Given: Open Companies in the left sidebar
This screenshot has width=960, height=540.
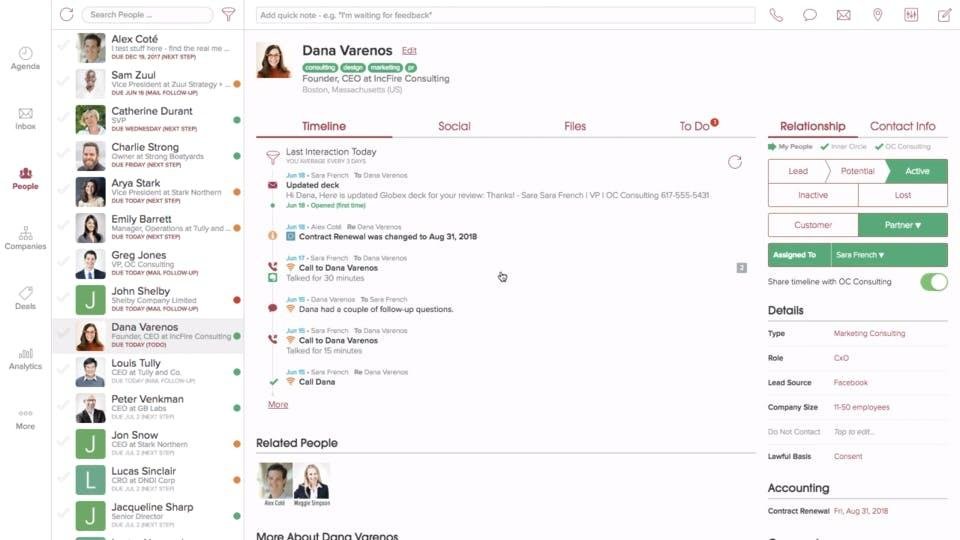Looking at the screenshot, I should pyautogui.click(x=25, y=239).
